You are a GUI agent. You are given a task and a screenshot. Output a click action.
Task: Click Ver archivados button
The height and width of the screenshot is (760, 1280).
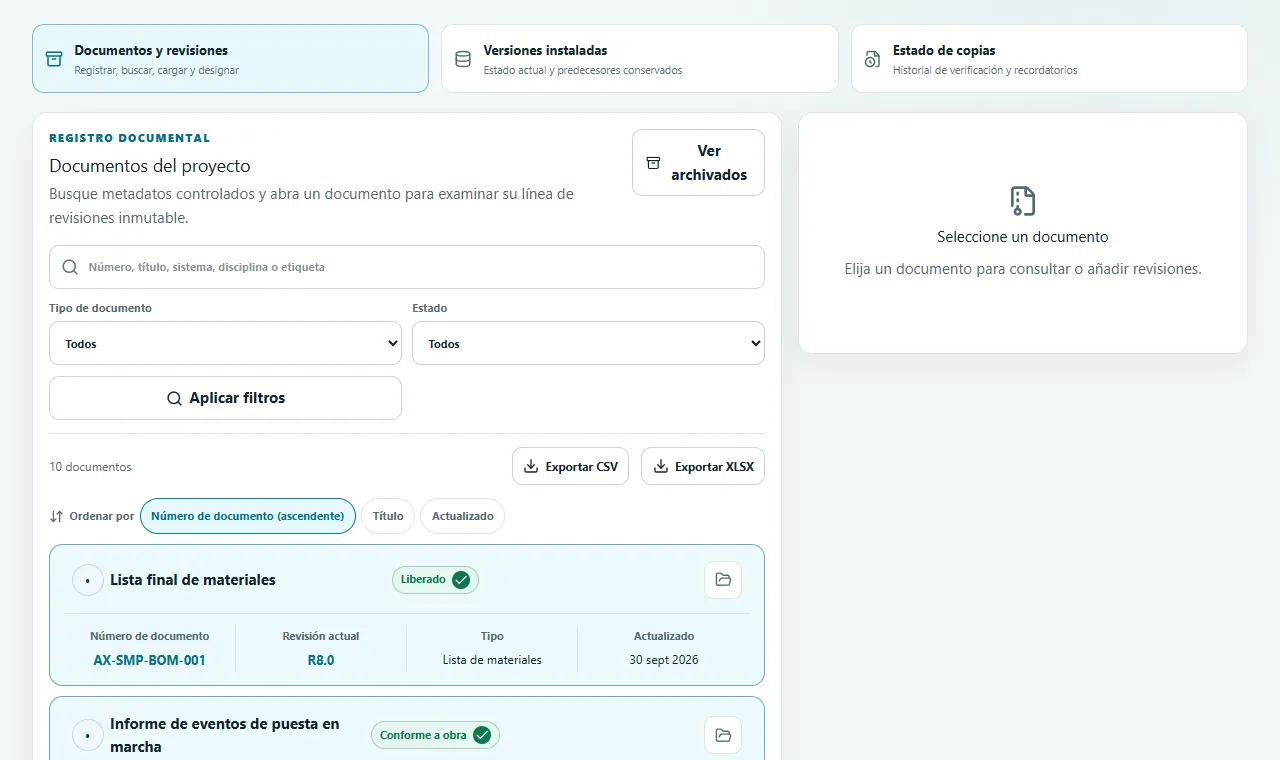pyautogui.click(x=698, y=163)
